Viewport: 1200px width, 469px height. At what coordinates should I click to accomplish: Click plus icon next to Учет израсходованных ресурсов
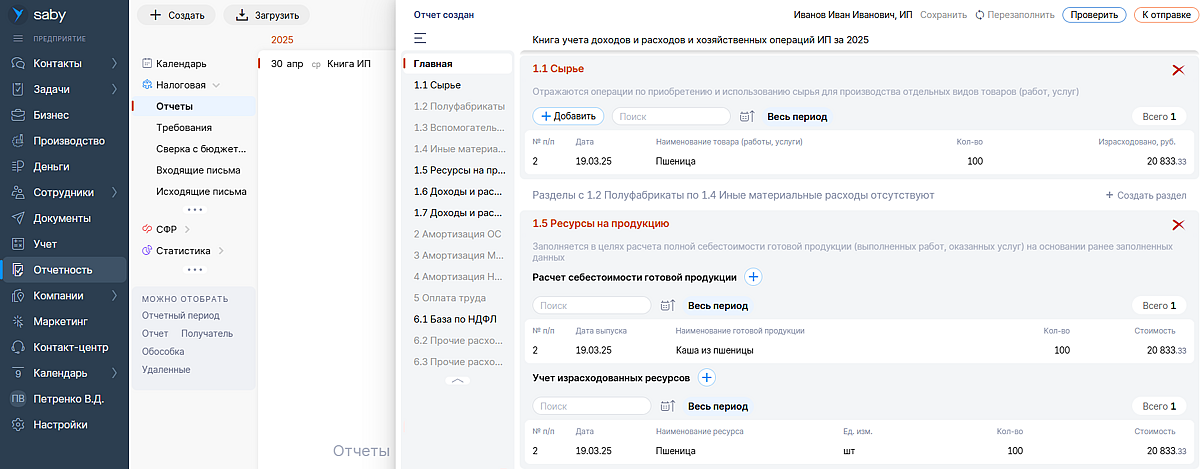707,378
